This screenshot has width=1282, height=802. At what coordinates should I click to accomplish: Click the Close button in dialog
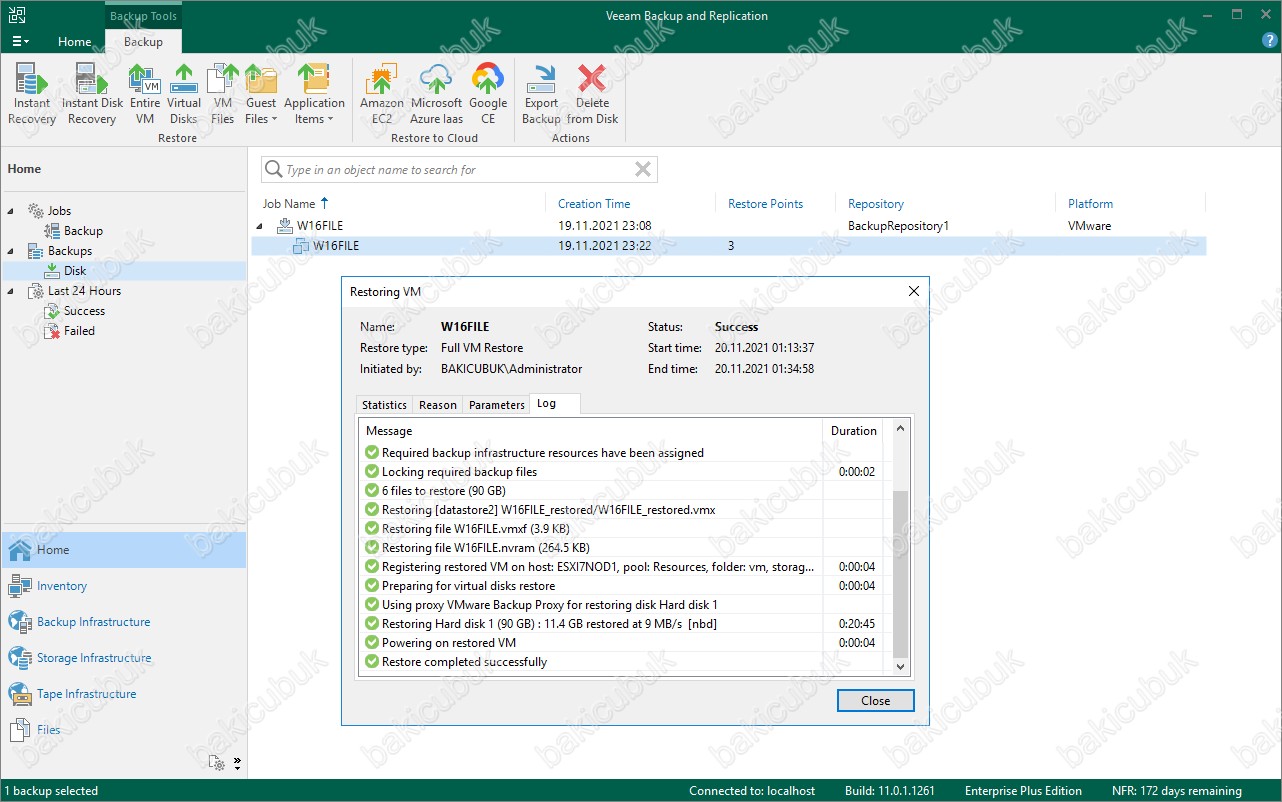875,701
